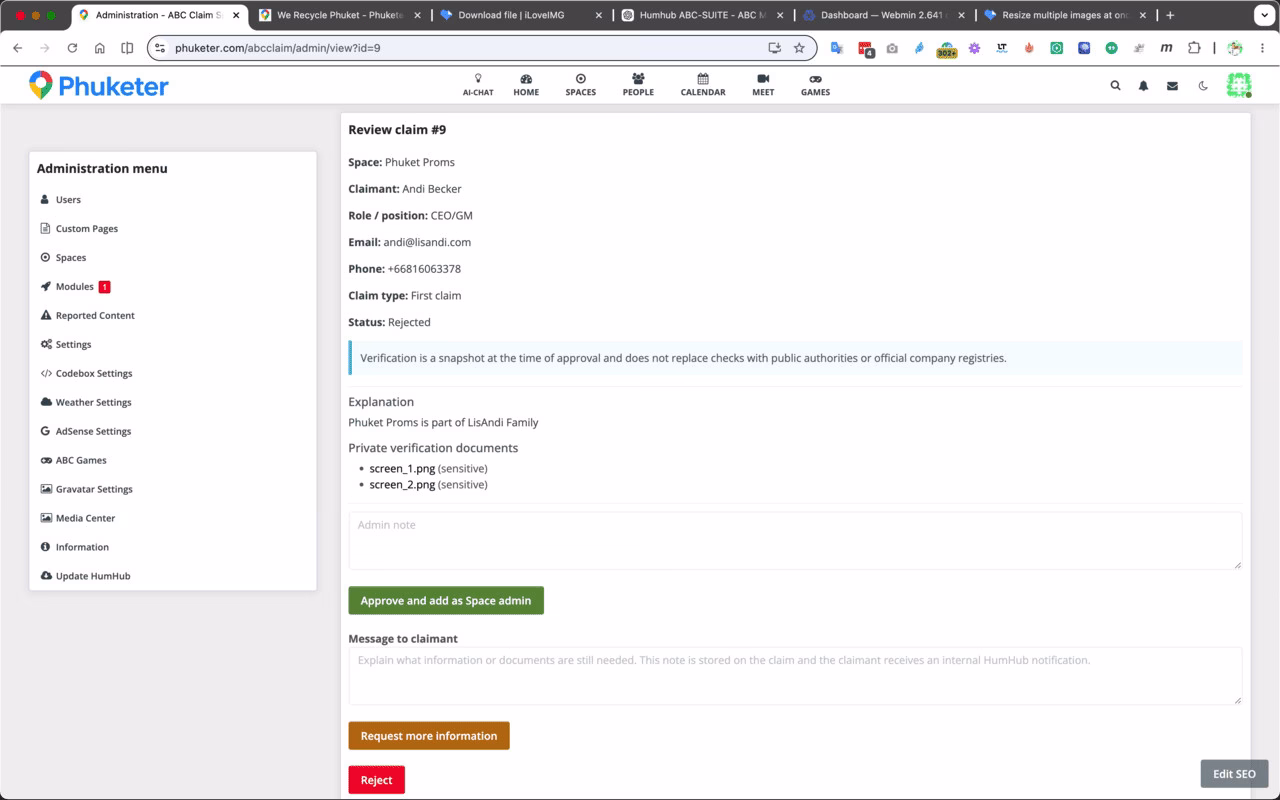Open ABC Games admin item
This screenshot has height=800, width=1280.
pos(81,461)
